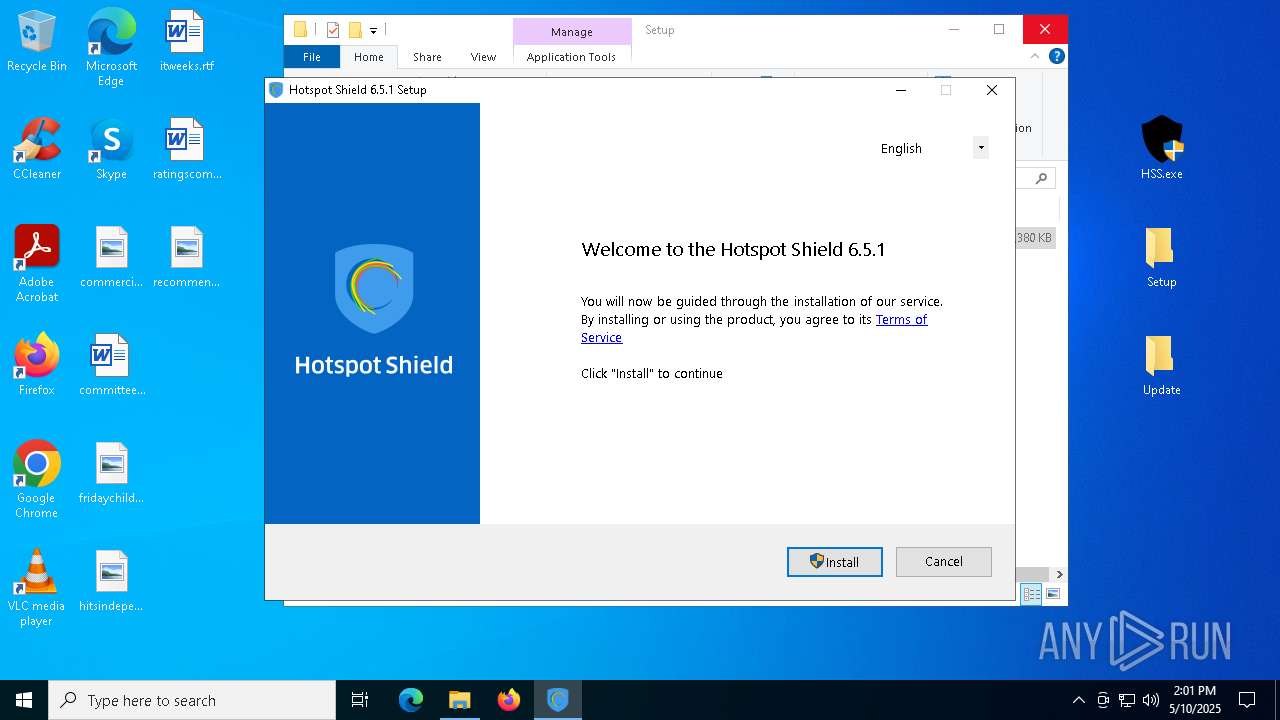Select the HSS.exe desktop icon
Screen dimensions: 1280x720
tap(1162, 148)
